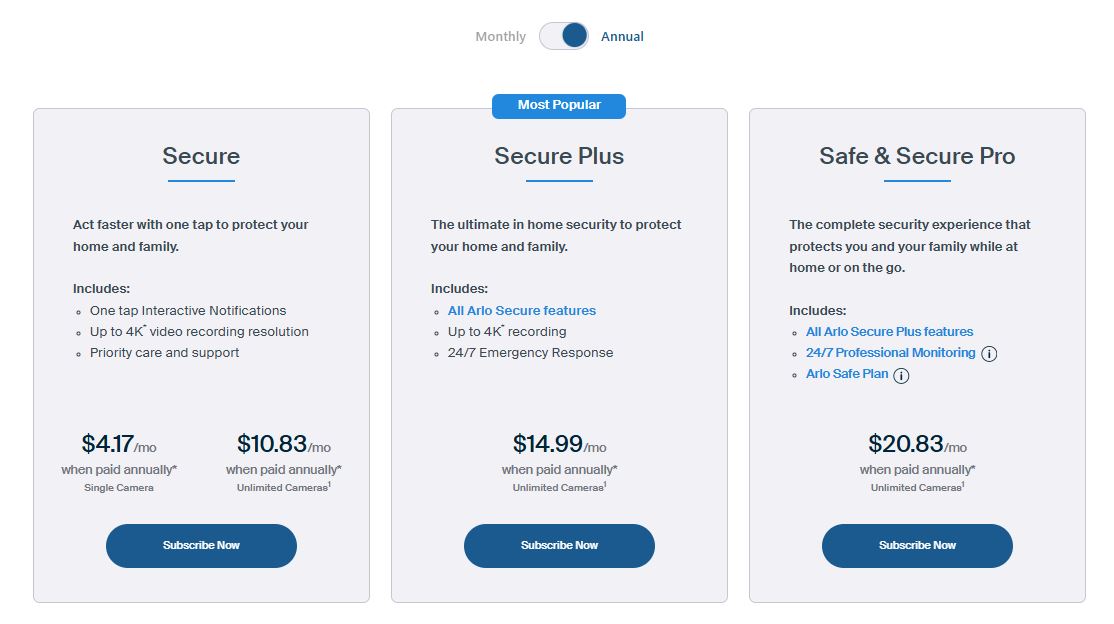Image resolution: width=1114 pixels, height=624 pixels.
Task: Click the Monthly label next to the switch
Action: click(500, 36)
